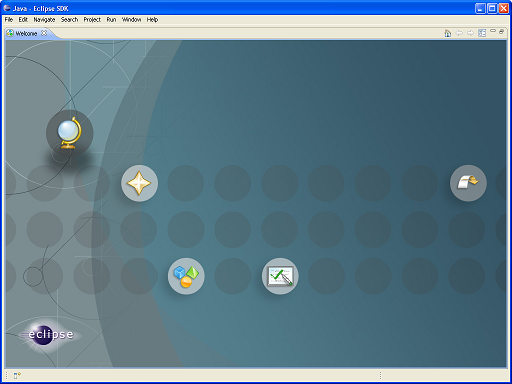
Task: Select the Welcome tab
Action: (x=26, y=33)
